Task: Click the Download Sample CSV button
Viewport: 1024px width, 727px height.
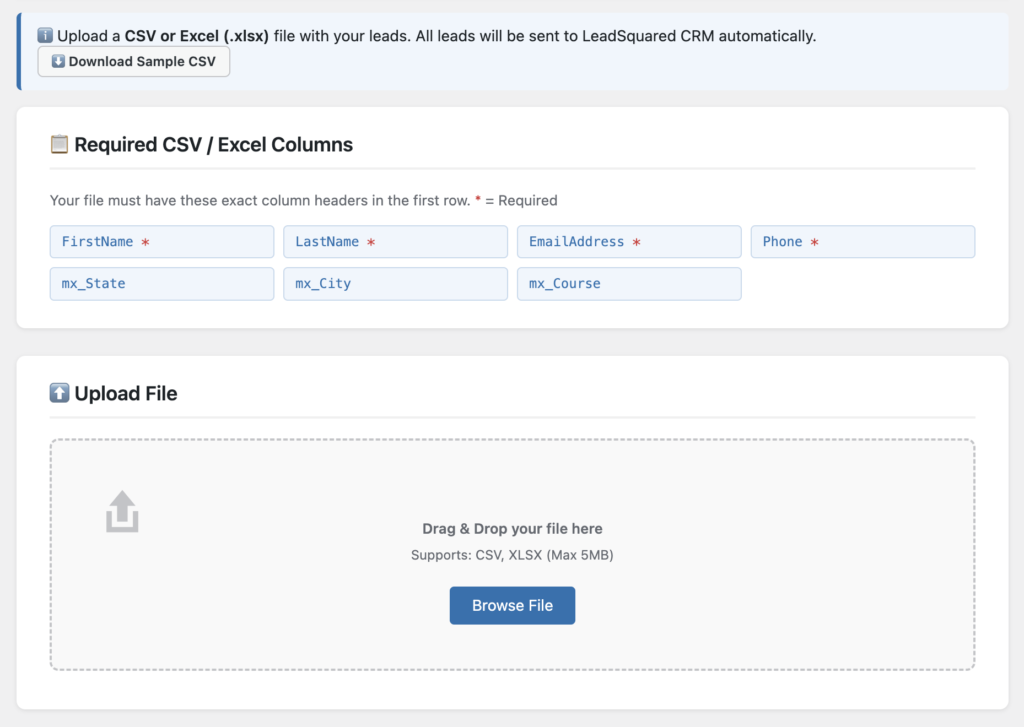Action: point(133,61)
